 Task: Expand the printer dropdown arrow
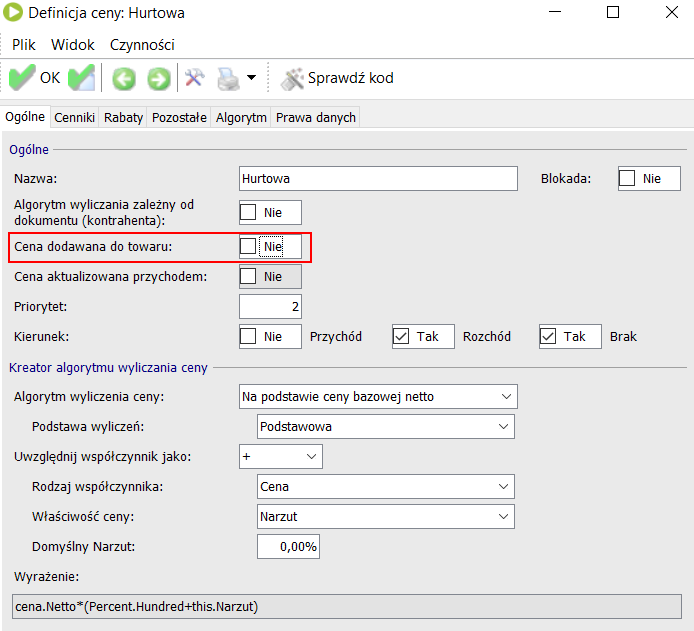[251, 78]
